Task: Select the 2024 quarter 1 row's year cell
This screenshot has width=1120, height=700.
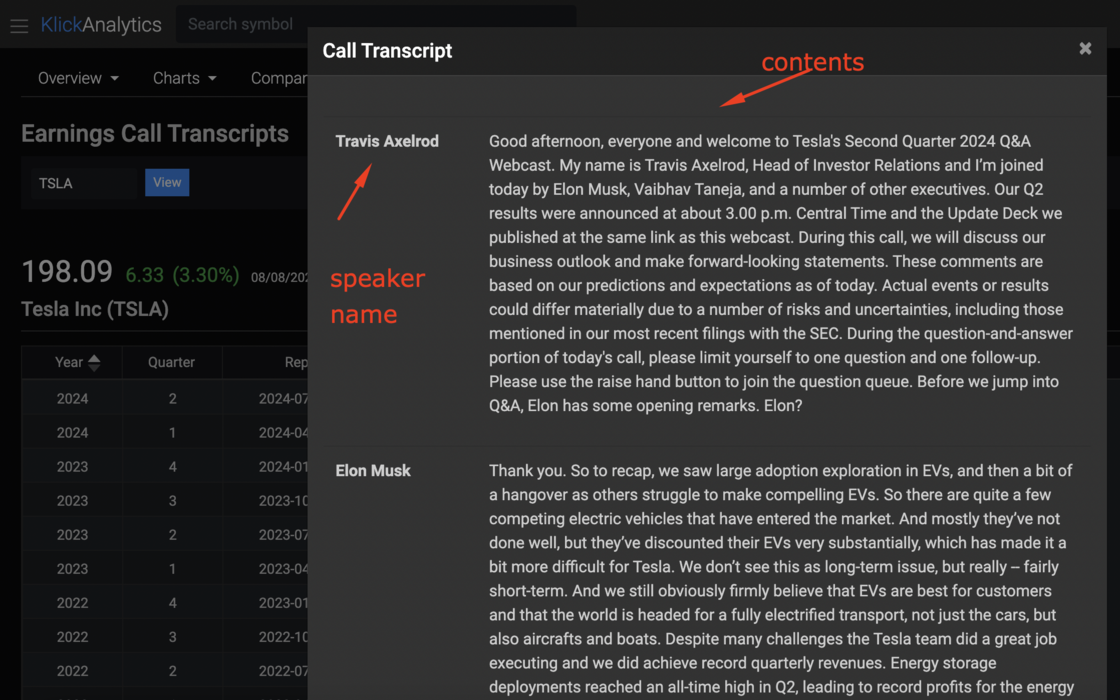Action: click(x=72, y=433)
